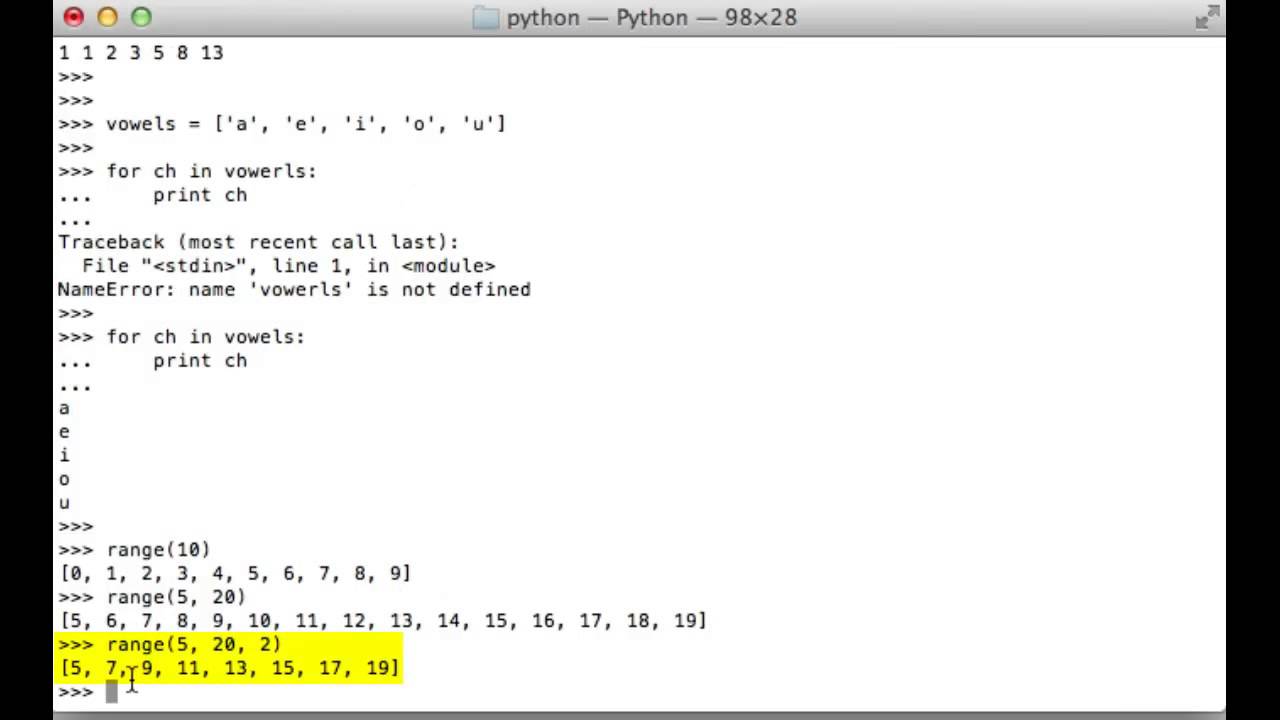Click the 'File "<stdin>", line 1' traceback line
This screenshot has width=1280, height=720.
[288, 266]
